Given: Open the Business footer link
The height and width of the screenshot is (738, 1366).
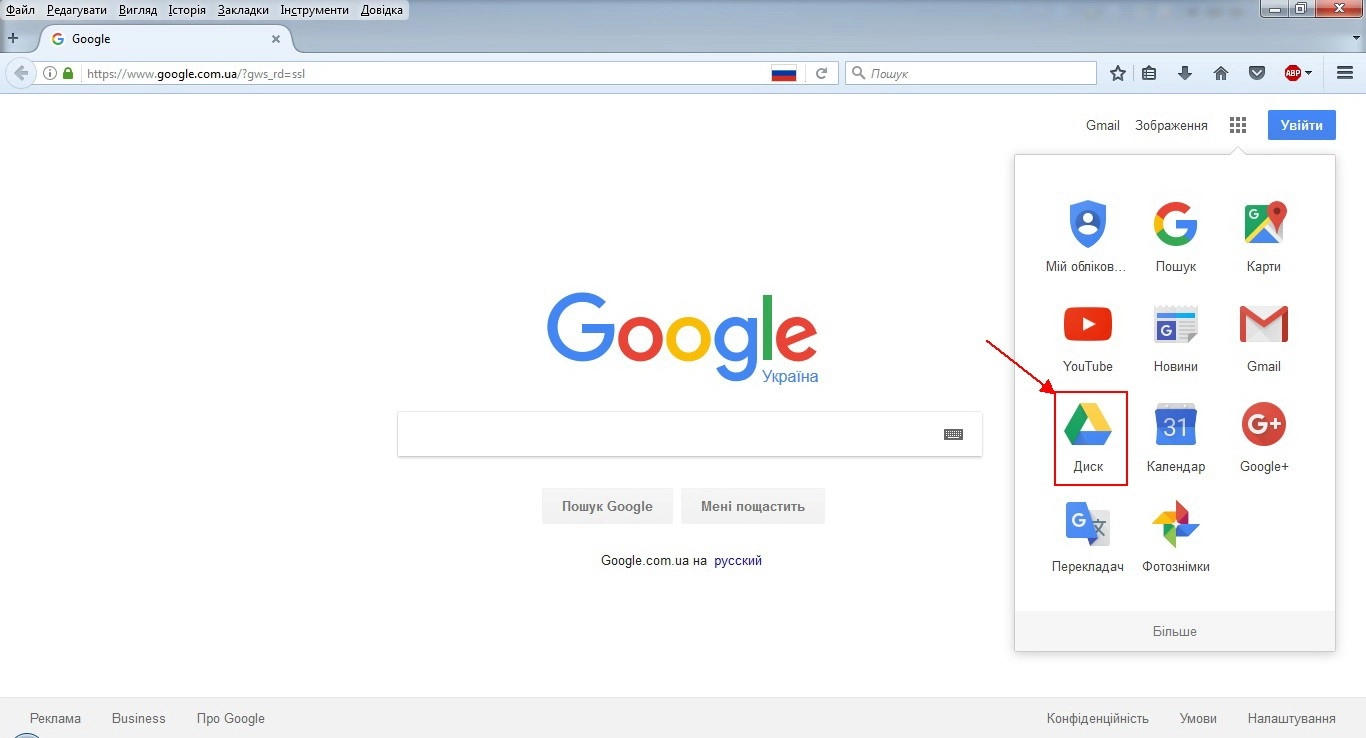Looking at the screenshot, I should [139, 718].
